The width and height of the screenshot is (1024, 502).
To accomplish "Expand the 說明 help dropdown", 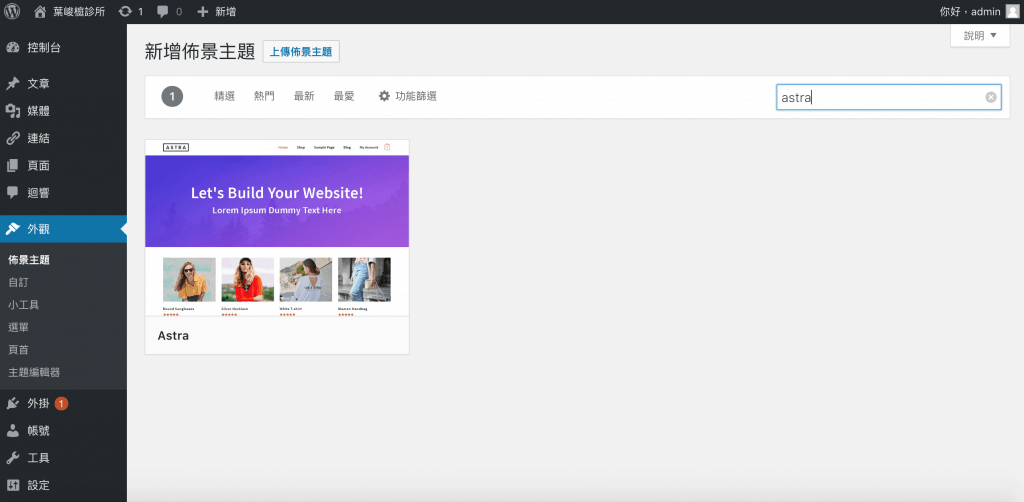I will [x=979, y=35].
